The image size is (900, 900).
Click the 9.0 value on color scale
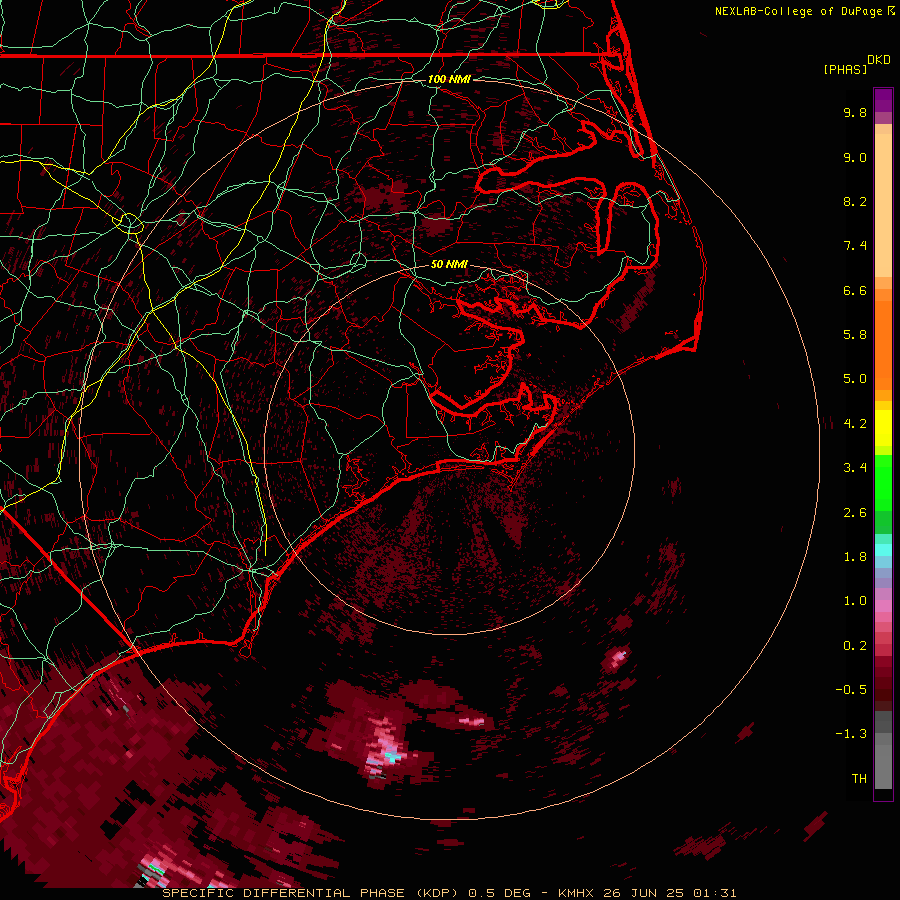point(855,157)
